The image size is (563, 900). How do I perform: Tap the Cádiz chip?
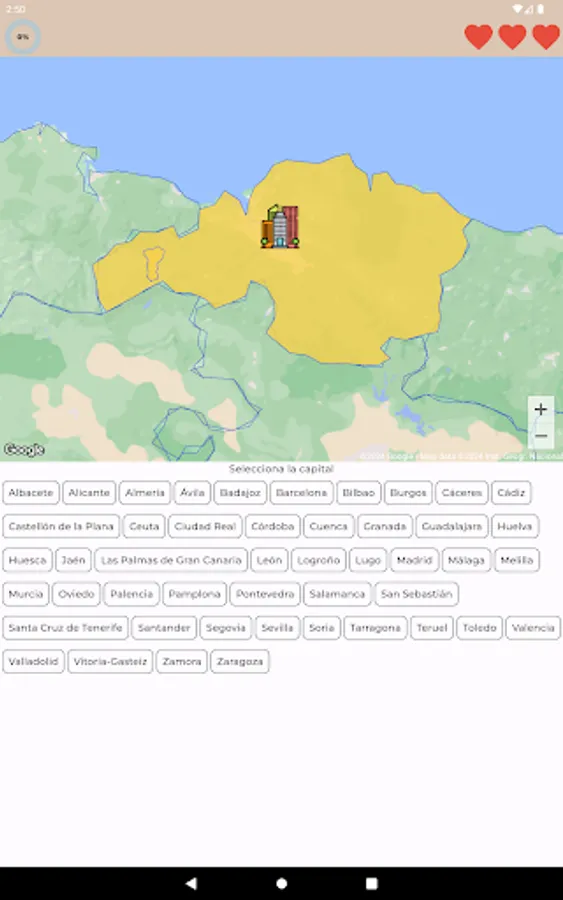pyautogui.click(x=511, y=492)
